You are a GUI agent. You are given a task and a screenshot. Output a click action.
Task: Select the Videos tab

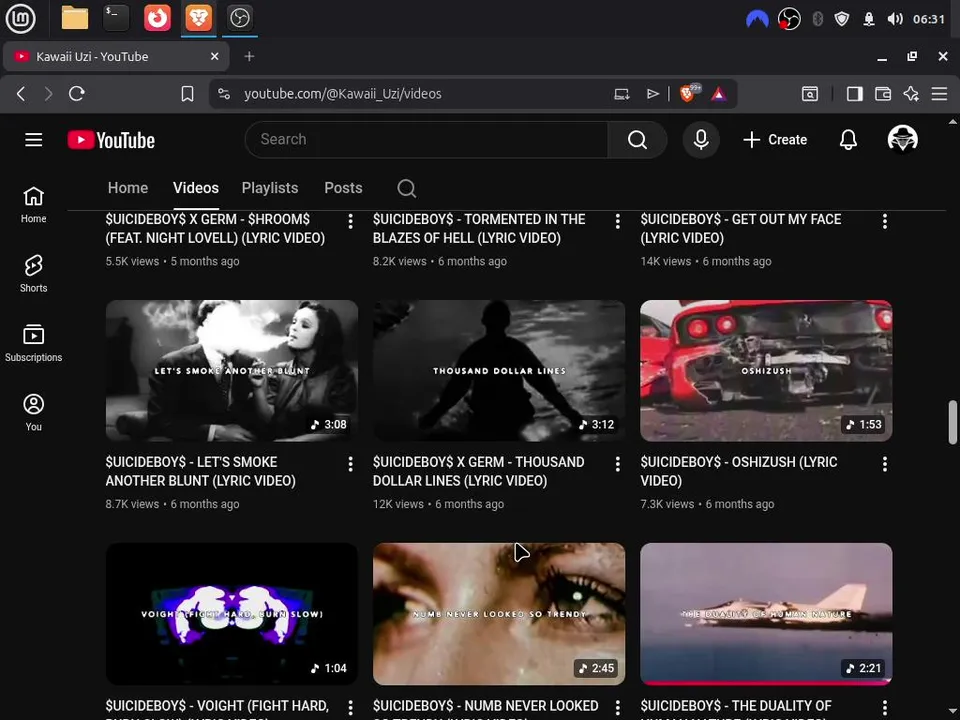(196, 188)
